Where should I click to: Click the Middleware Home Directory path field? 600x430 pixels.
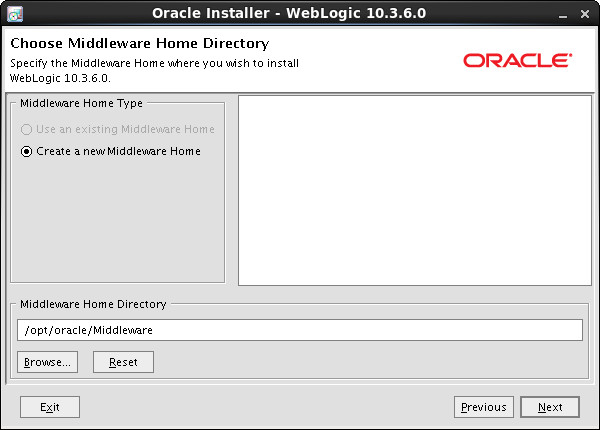click(x=300, y=330)
